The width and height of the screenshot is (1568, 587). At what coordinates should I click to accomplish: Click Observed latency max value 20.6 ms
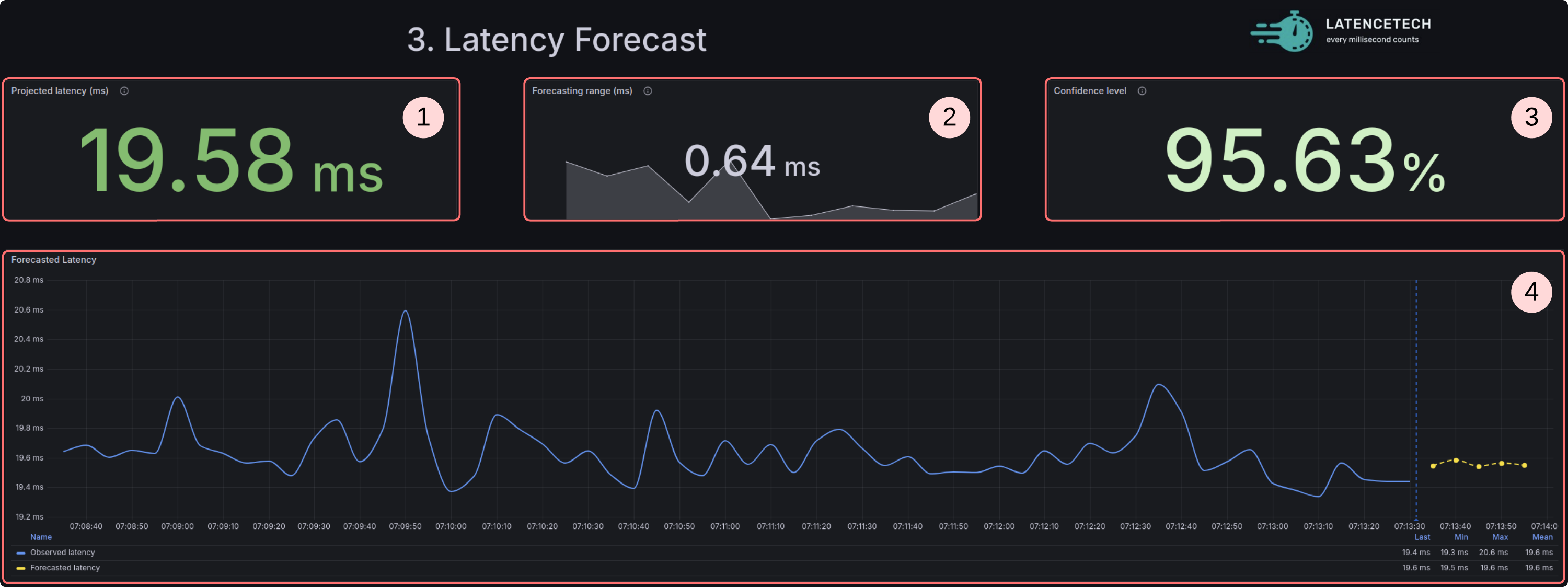[1493, 553]
